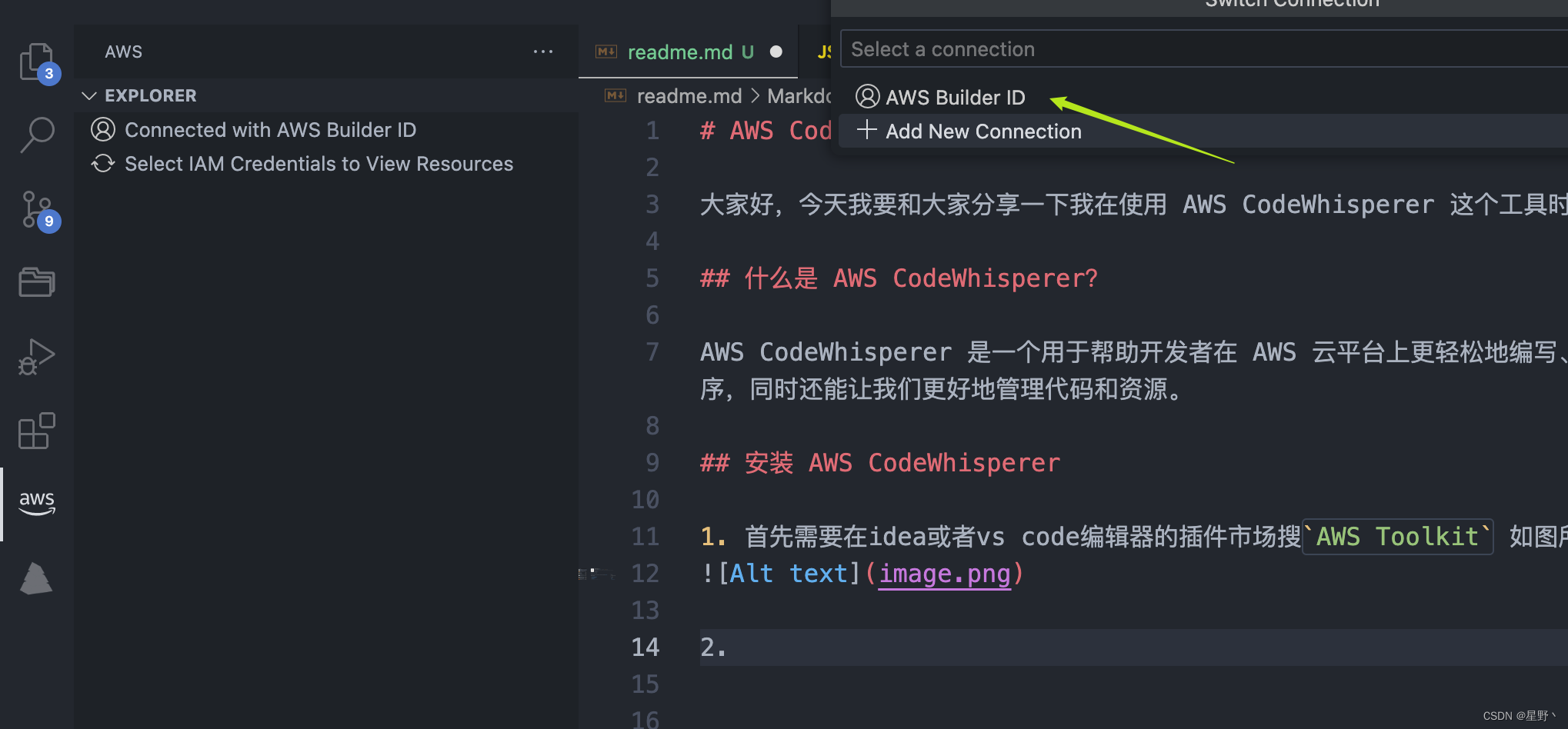Choose AWS Builder ID connection
1568x729 pixels.
(1203, 98)
